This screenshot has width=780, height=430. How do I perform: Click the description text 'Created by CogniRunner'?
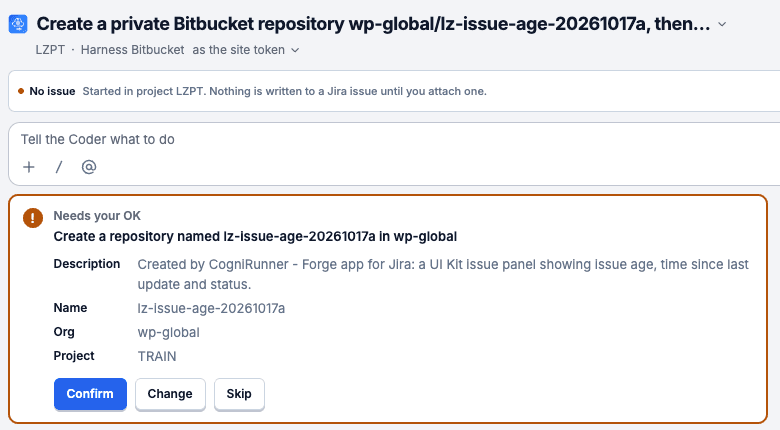[213, 264]
